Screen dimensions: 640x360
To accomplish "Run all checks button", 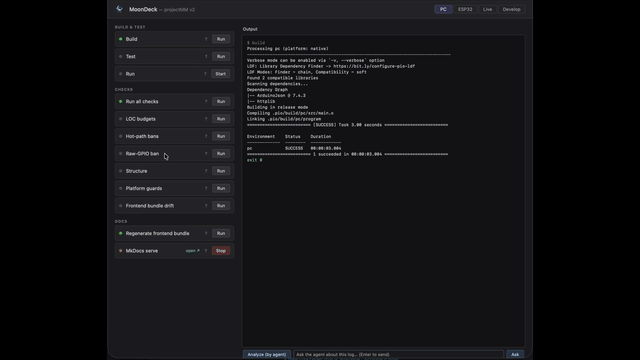I will tap(221, 101).
